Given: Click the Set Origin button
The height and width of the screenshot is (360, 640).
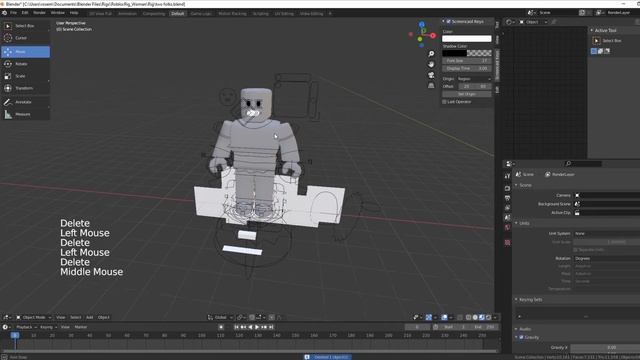Looking at the screenshot, I should coord(467,94).
